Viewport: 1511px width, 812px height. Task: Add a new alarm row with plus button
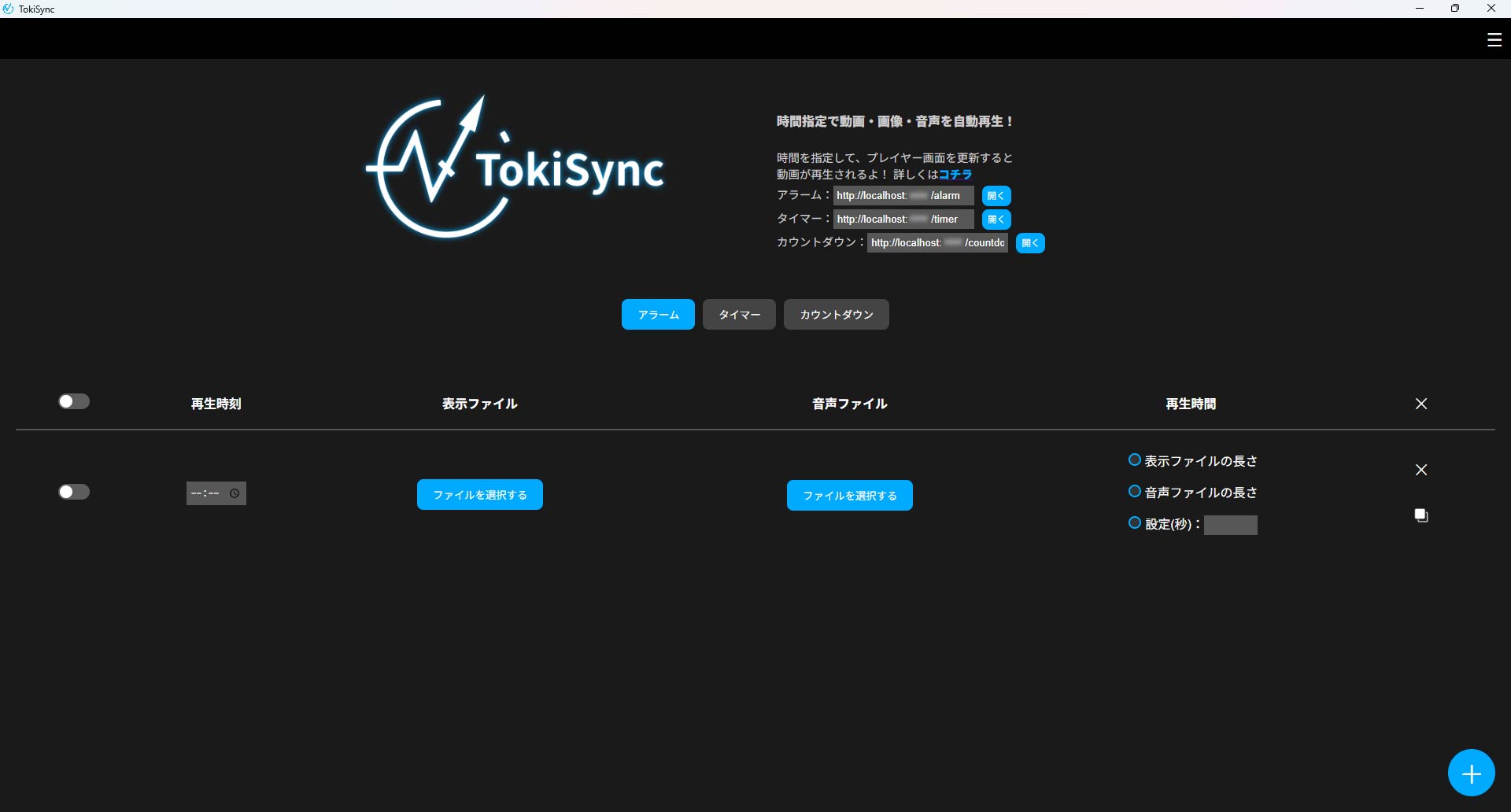(1471, 773)
